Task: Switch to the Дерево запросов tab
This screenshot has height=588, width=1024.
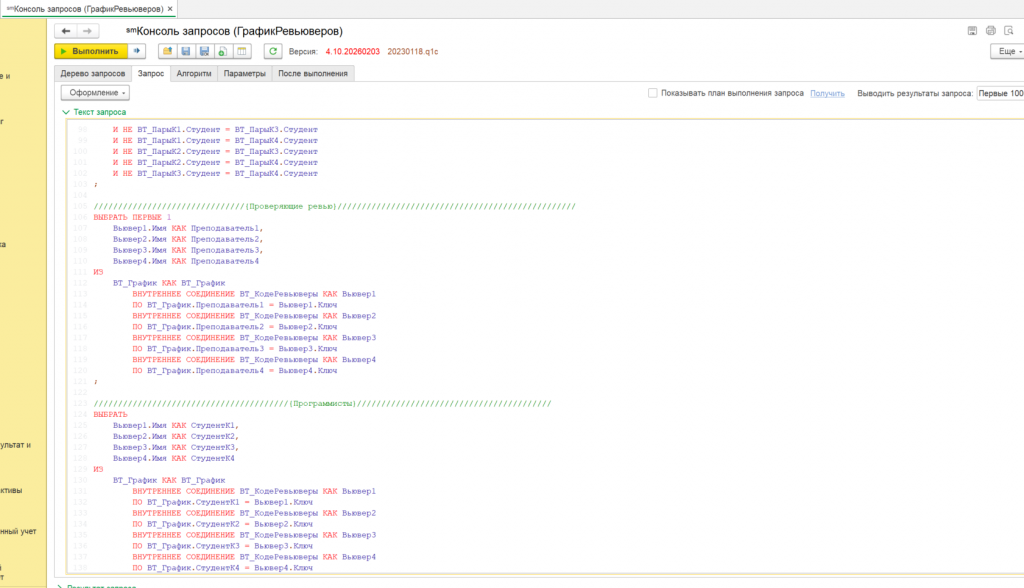Action: [93, 73]
